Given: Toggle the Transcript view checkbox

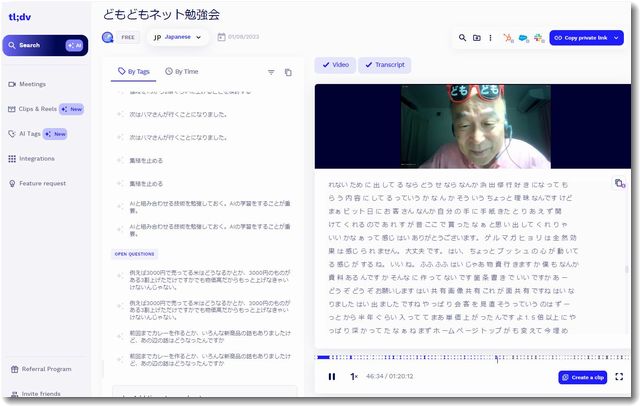Looking at the screenshot, I should (384, 65).
